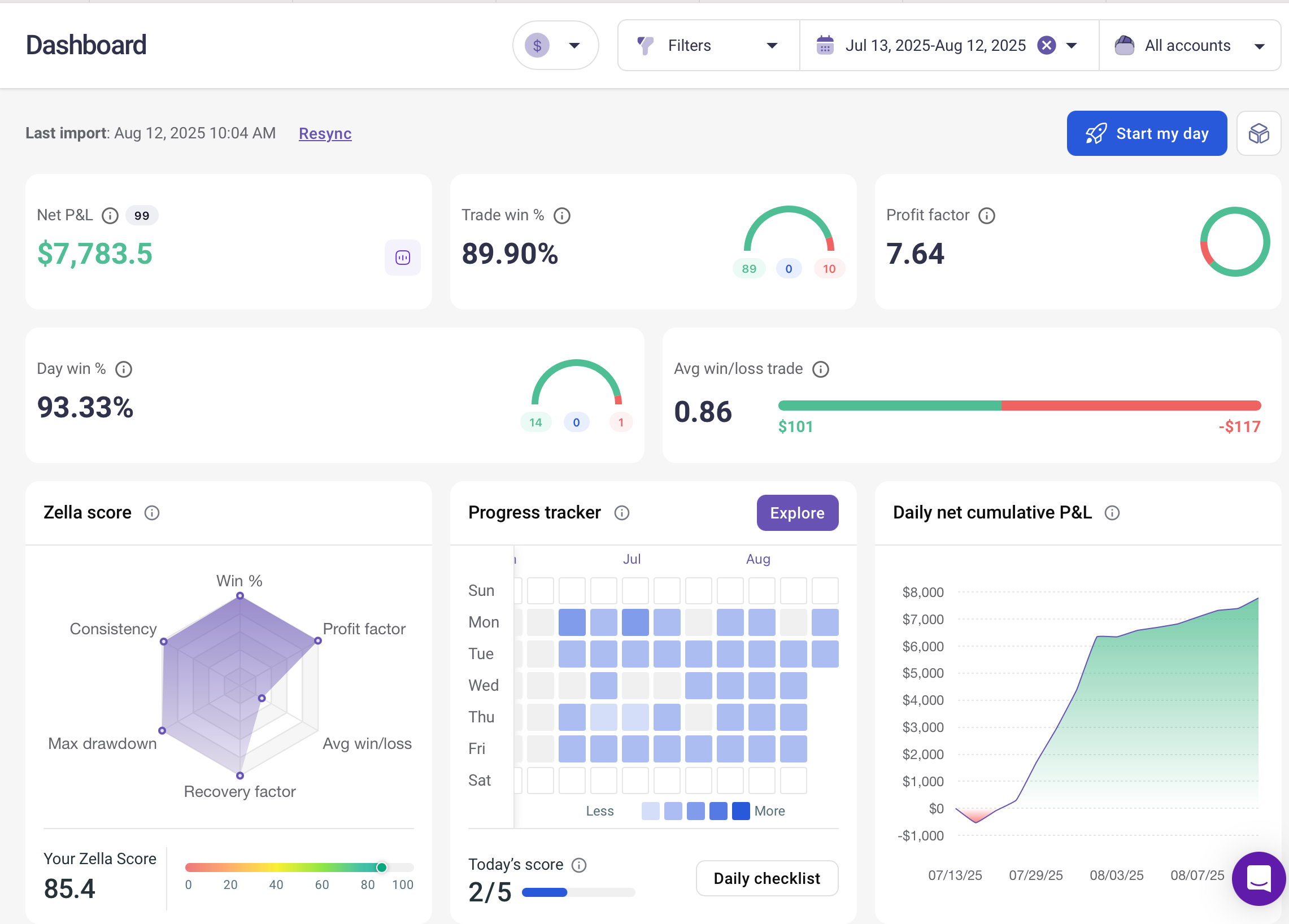
Task: Click the Zella score info icon
Action: pyautogui.click(x=152, y=513)
